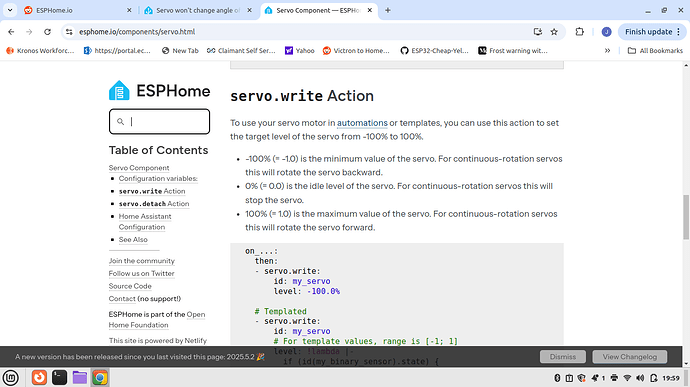Open the battery power tray icon

[x=653, y=378]
